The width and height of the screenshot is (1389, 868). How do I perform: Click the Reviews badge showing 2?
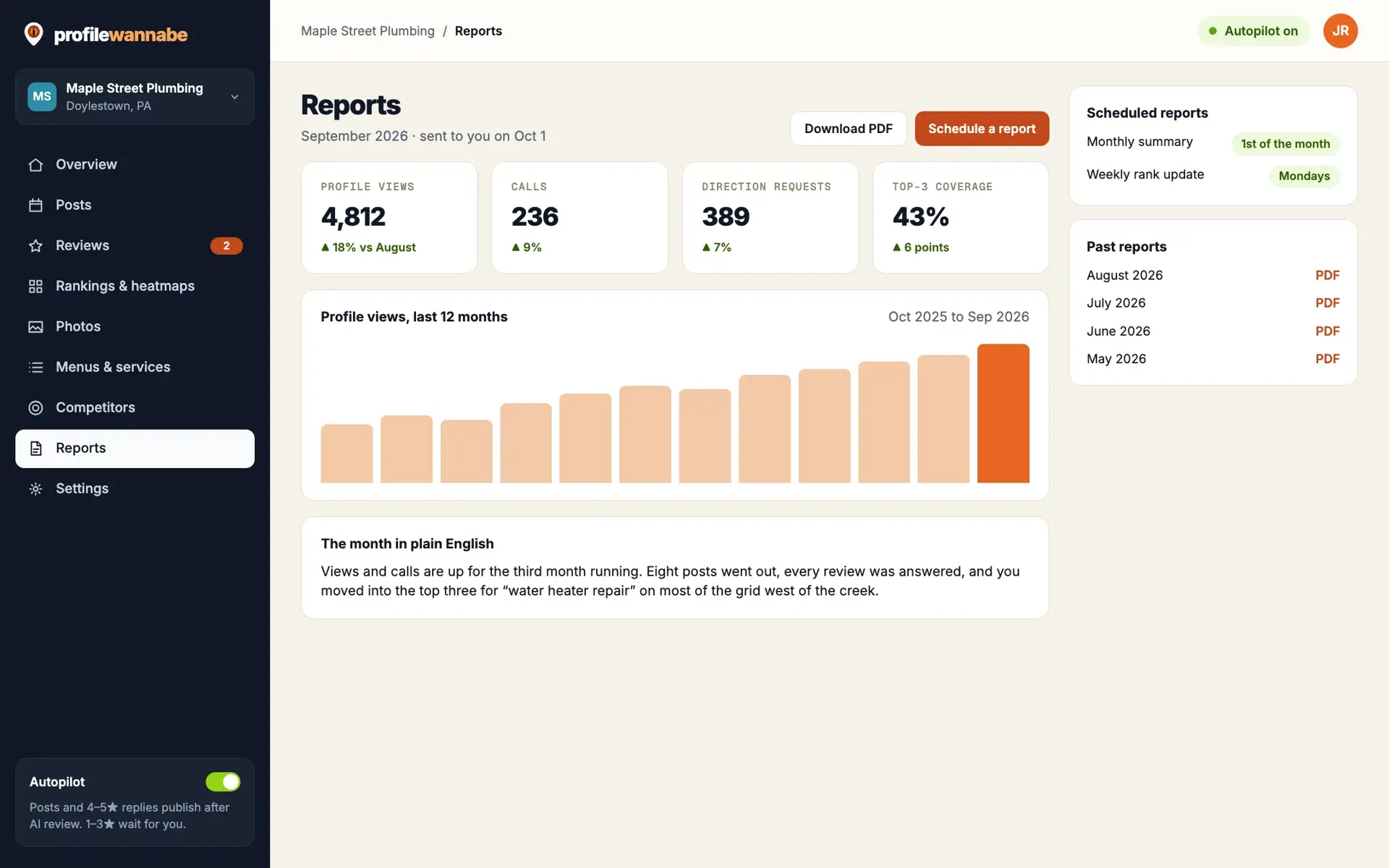point(226,246)
